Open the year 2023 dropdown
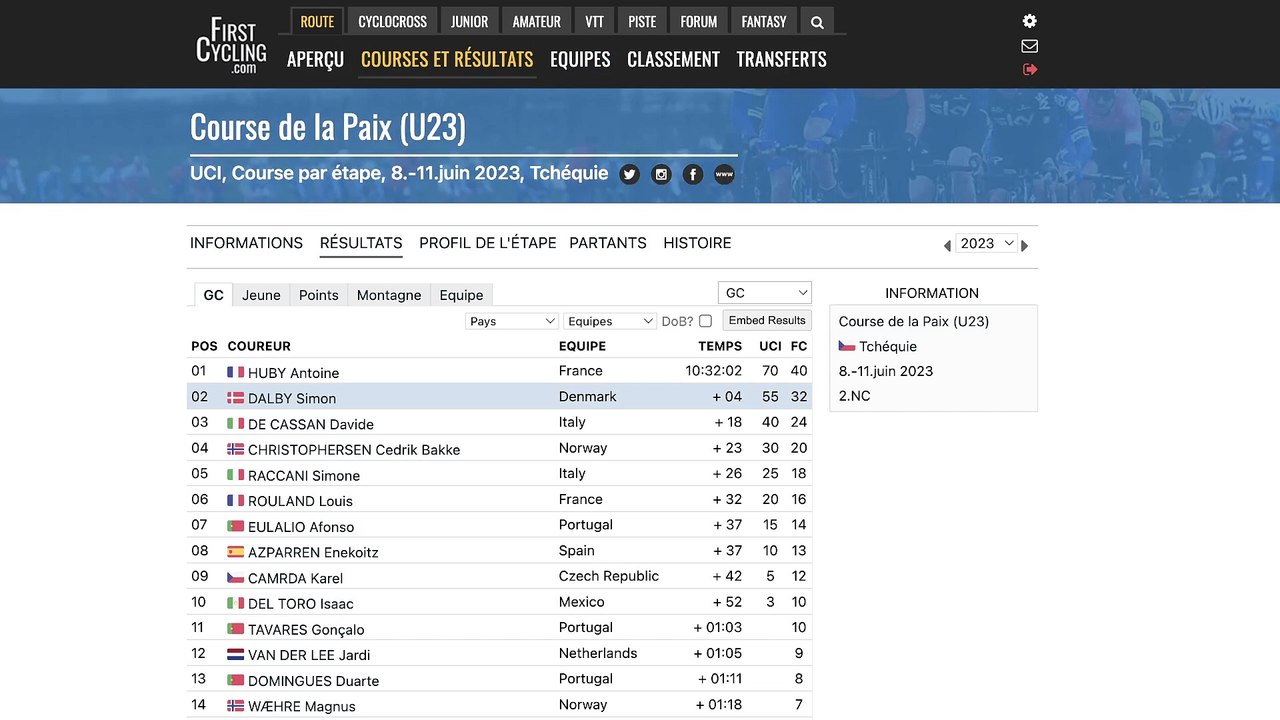 pos(986,243)
